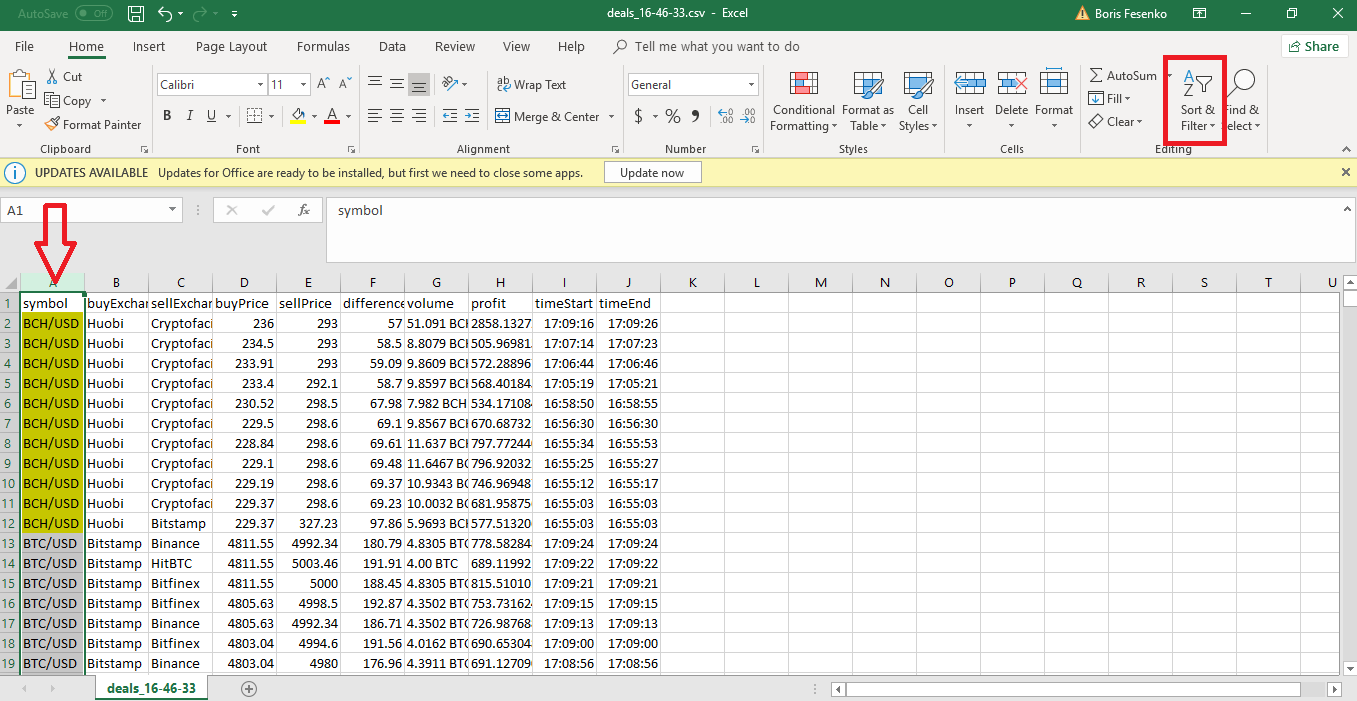Switch to the Formulas tab
Screen dimensions: 1357x701
(323, 47)
